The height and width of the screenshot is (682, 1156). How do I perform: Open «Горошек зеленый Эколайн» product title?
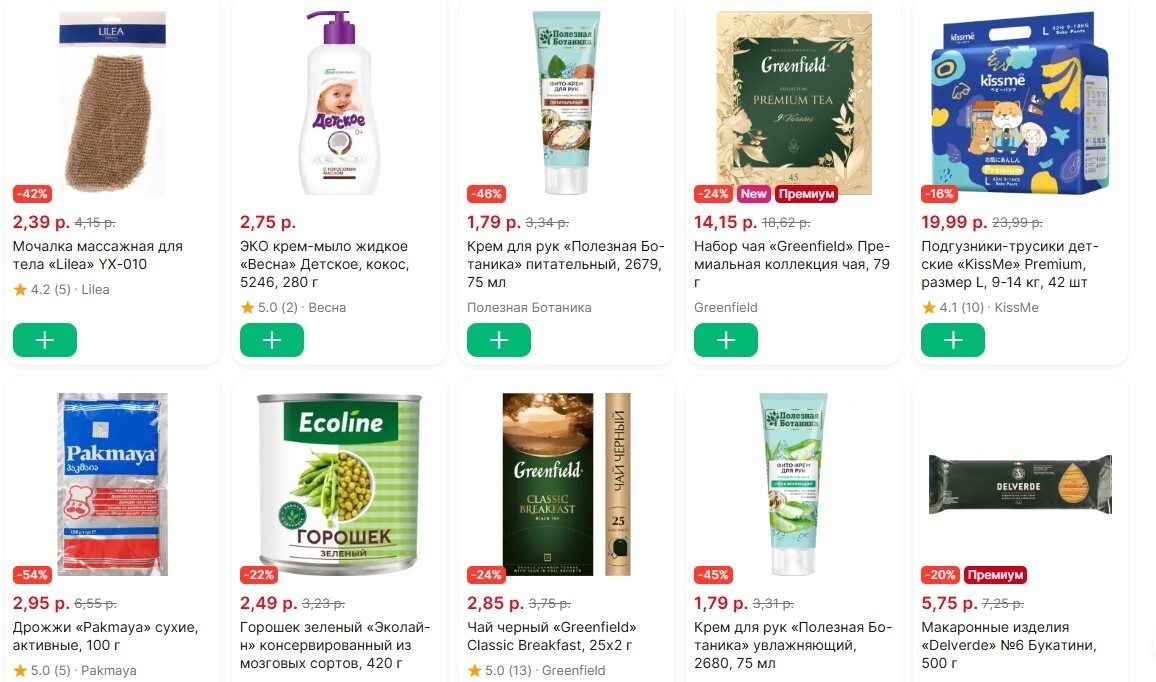(x=335, y=645)
